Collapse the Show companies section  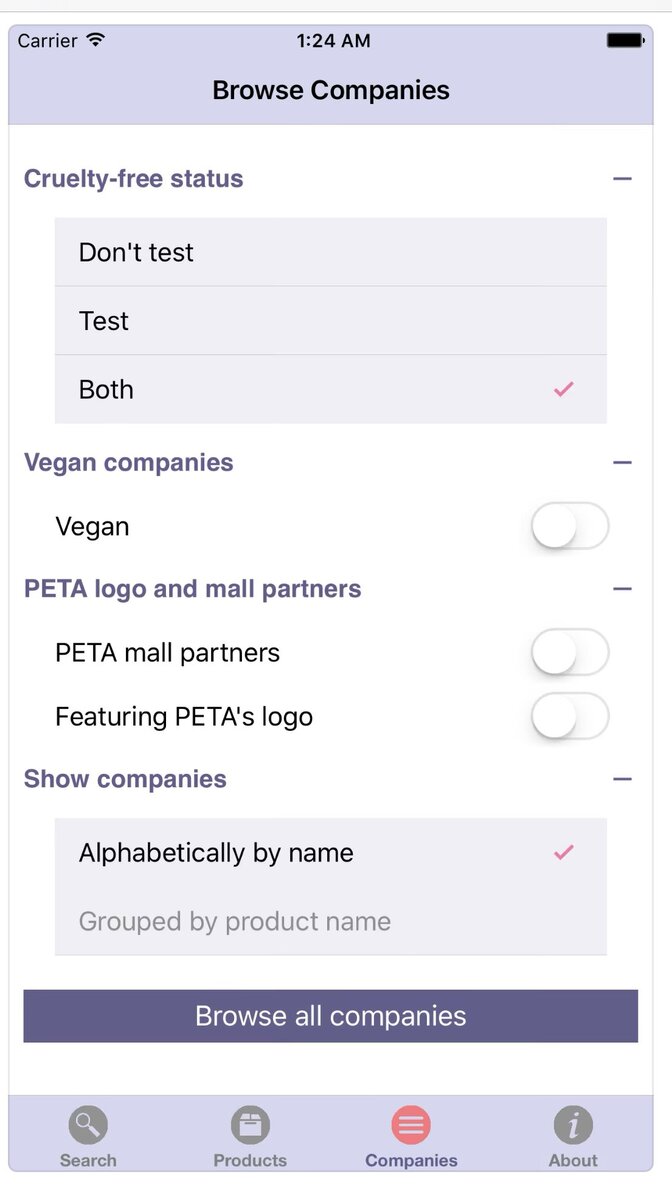(622, 779)
